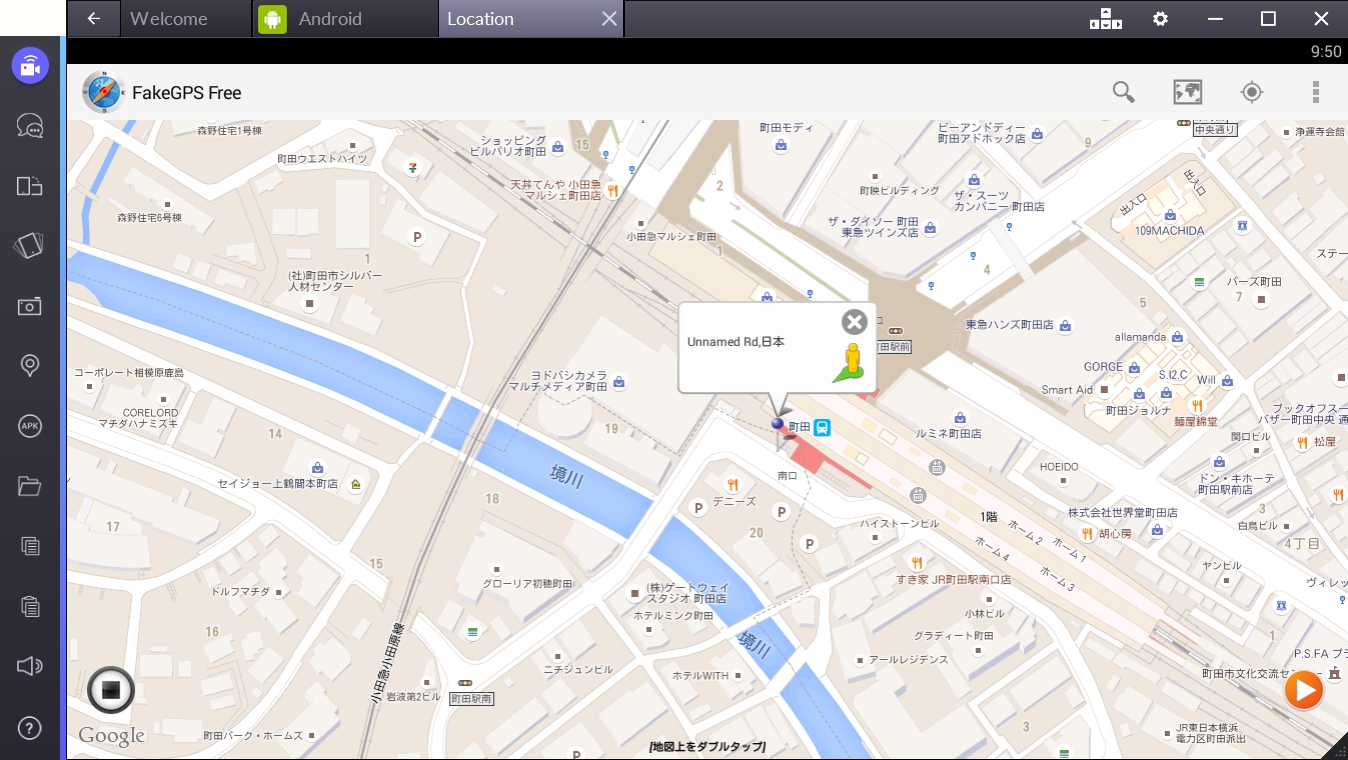1348x760 pixels.
Task: Click the "コーポレート相模原鹿島" map label
Action: click(129, 373)
